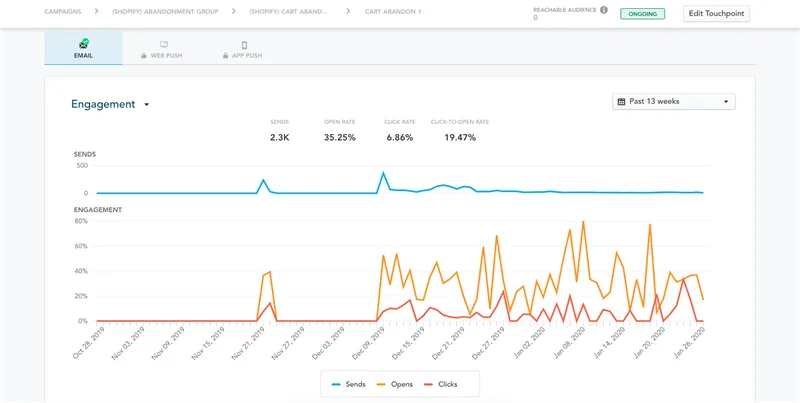Open the Past 13 weeks dropdown
Image resolution: width=800 pixels, height=403 pixels.
click(673, 102)
